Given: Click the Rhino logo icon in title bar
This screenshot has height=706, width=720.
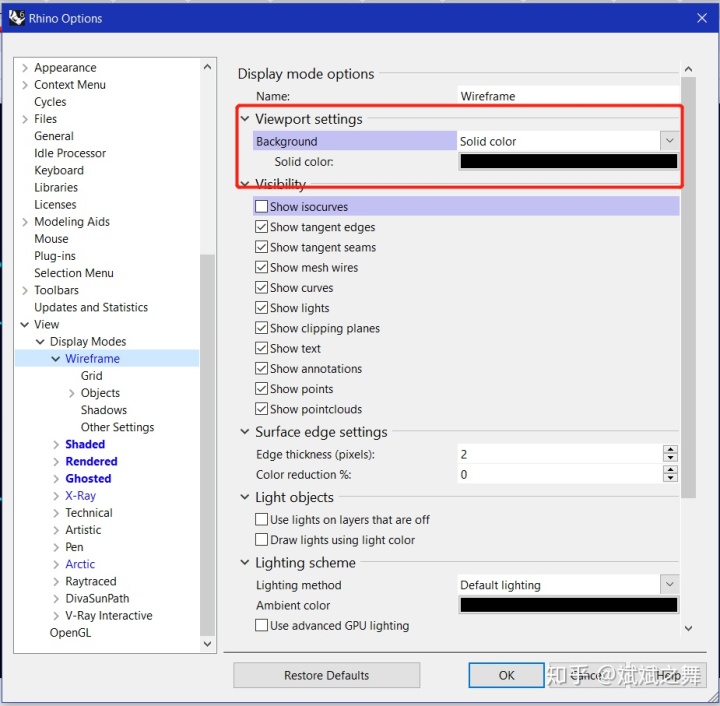Looking at the screenshot, I should [17, 18].
